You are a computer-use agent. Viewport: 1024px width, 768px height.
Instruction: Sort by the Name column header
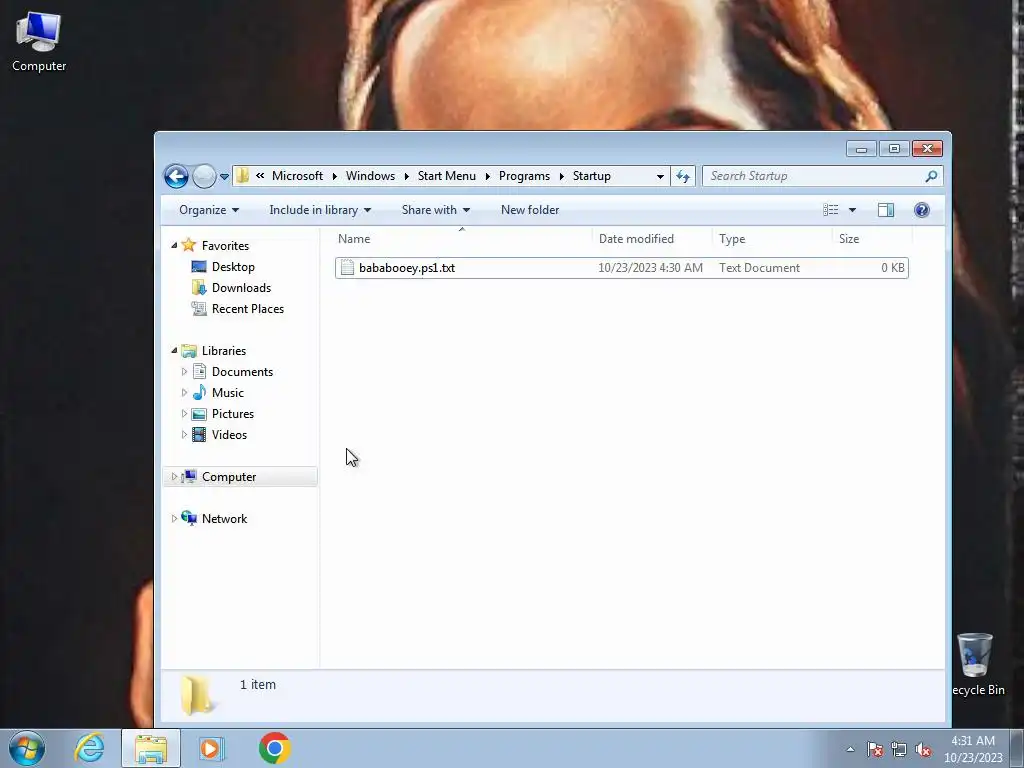point(462,238)
